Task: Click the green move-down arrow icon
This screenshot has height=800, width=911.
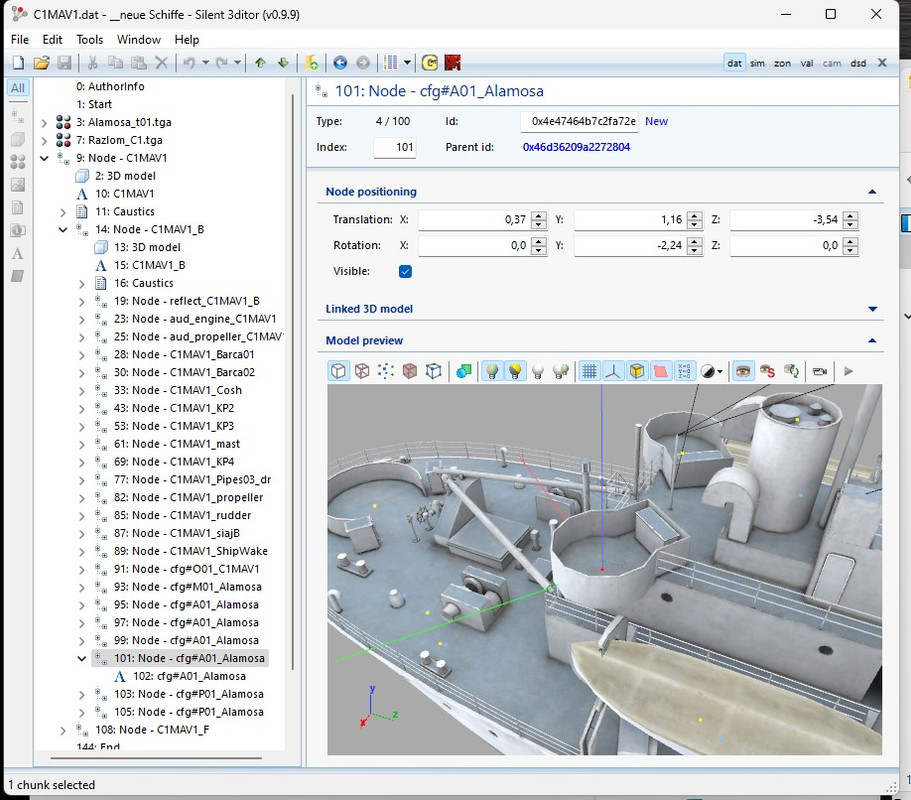Action: (283, 63)
